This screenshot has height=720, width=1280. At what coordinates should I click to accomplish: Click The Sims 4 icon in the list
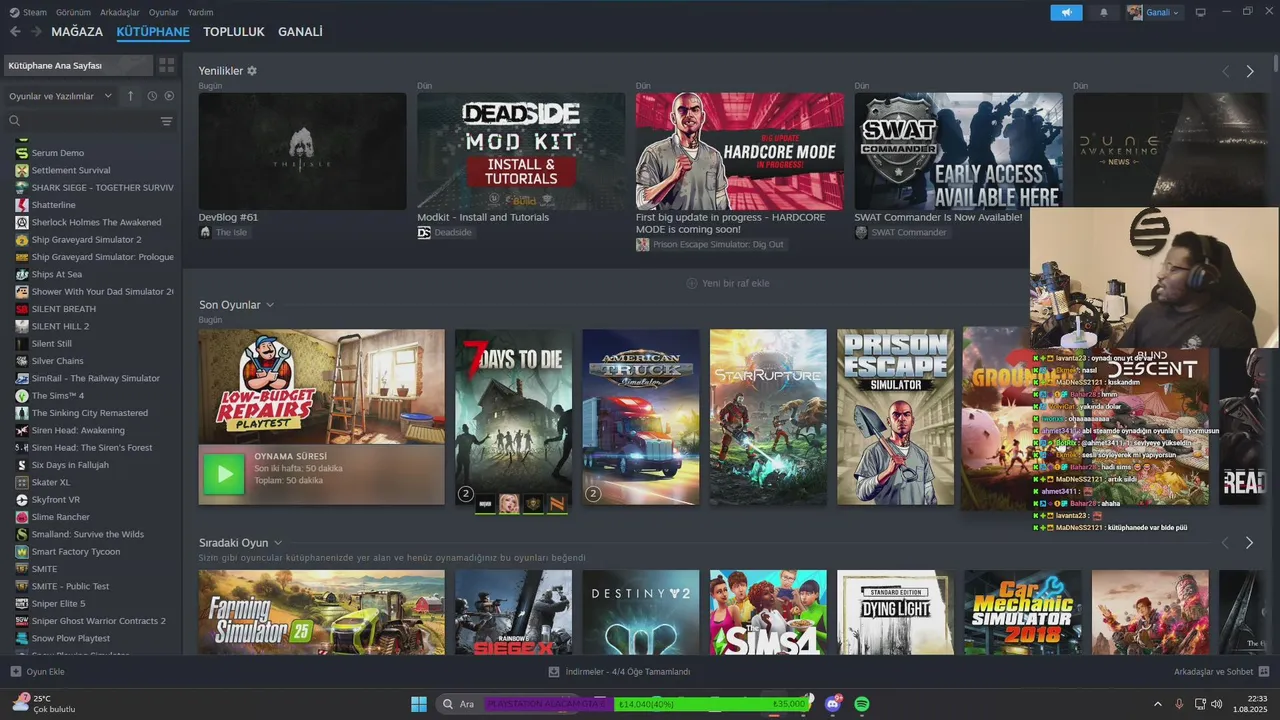[x=22, y=395]
